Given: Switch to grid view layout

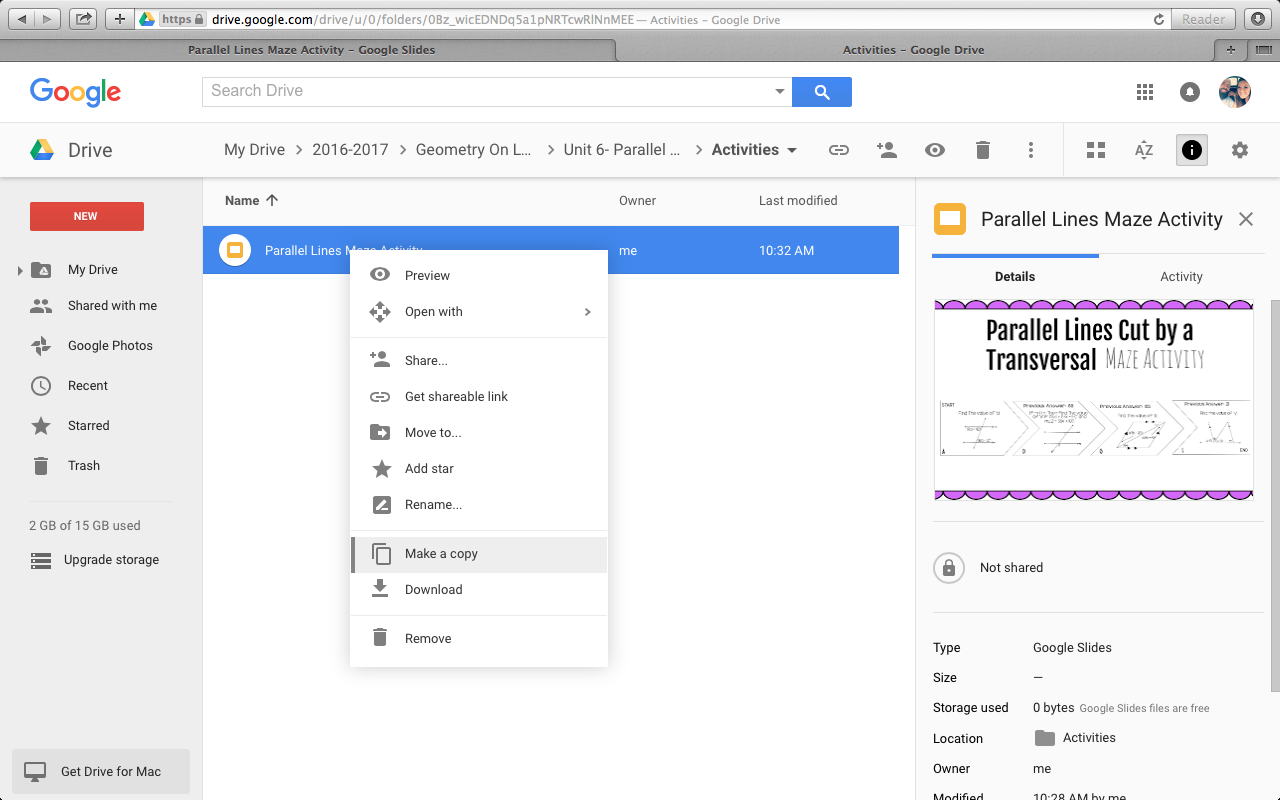Looking at the screenshot, I should [x=1095, y=149].
